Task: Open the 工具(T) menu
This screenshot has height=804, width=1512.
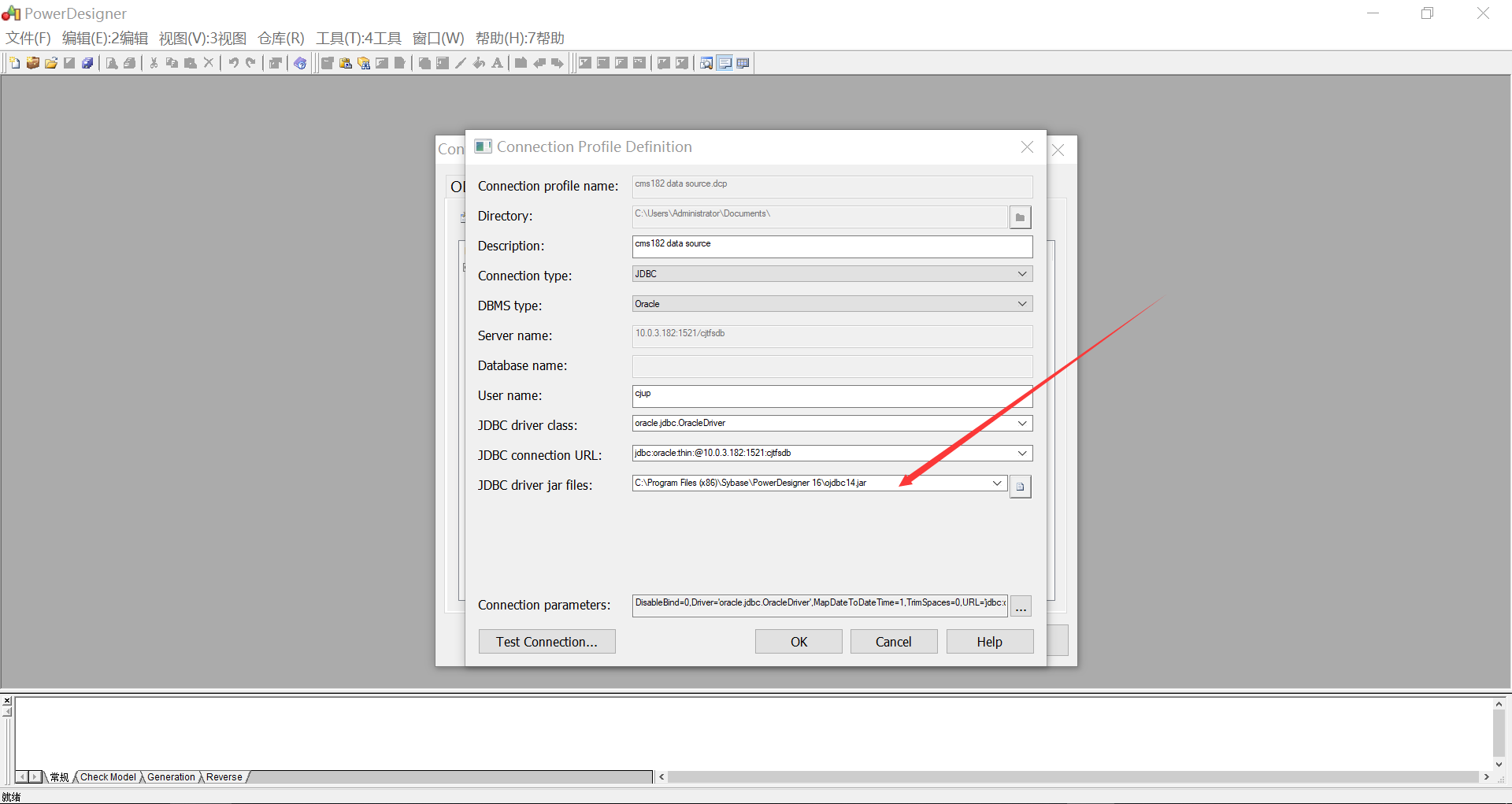Action: pyautogui.click(x=358, y=39)
